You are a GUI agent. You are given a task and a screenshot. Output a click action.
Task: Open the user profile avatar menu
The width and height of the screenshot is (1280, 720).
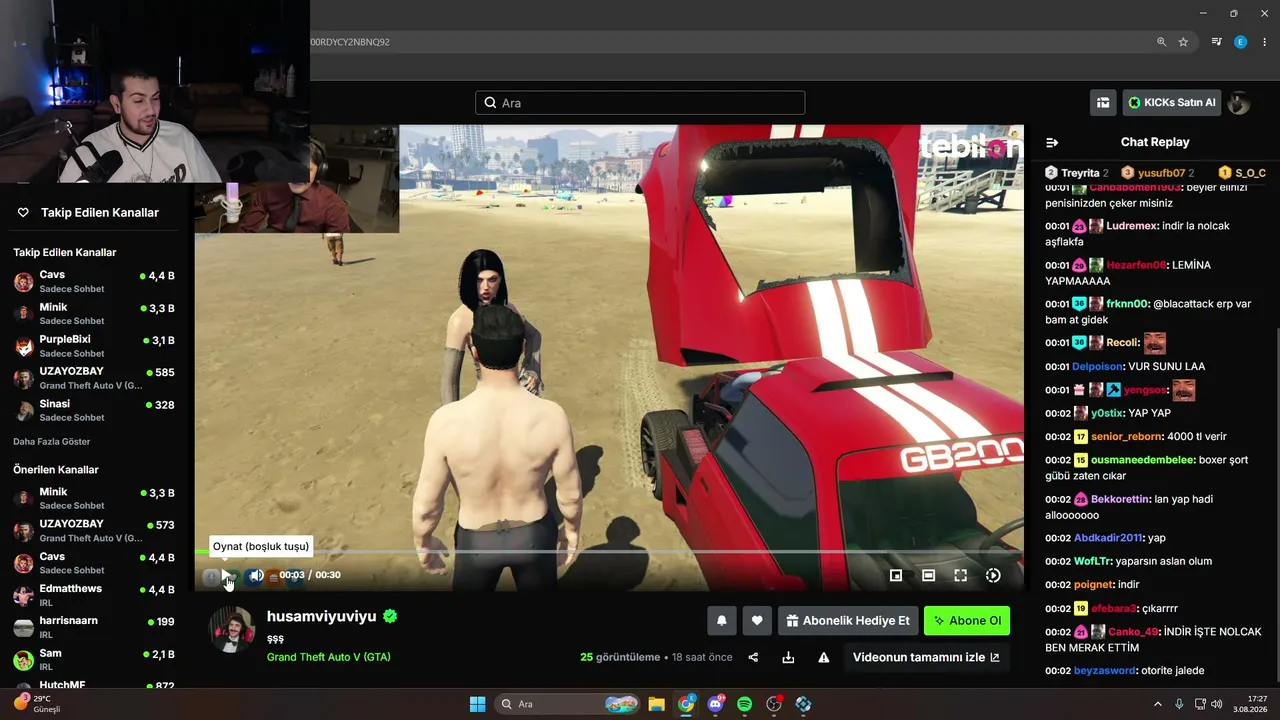[1239, 103]
